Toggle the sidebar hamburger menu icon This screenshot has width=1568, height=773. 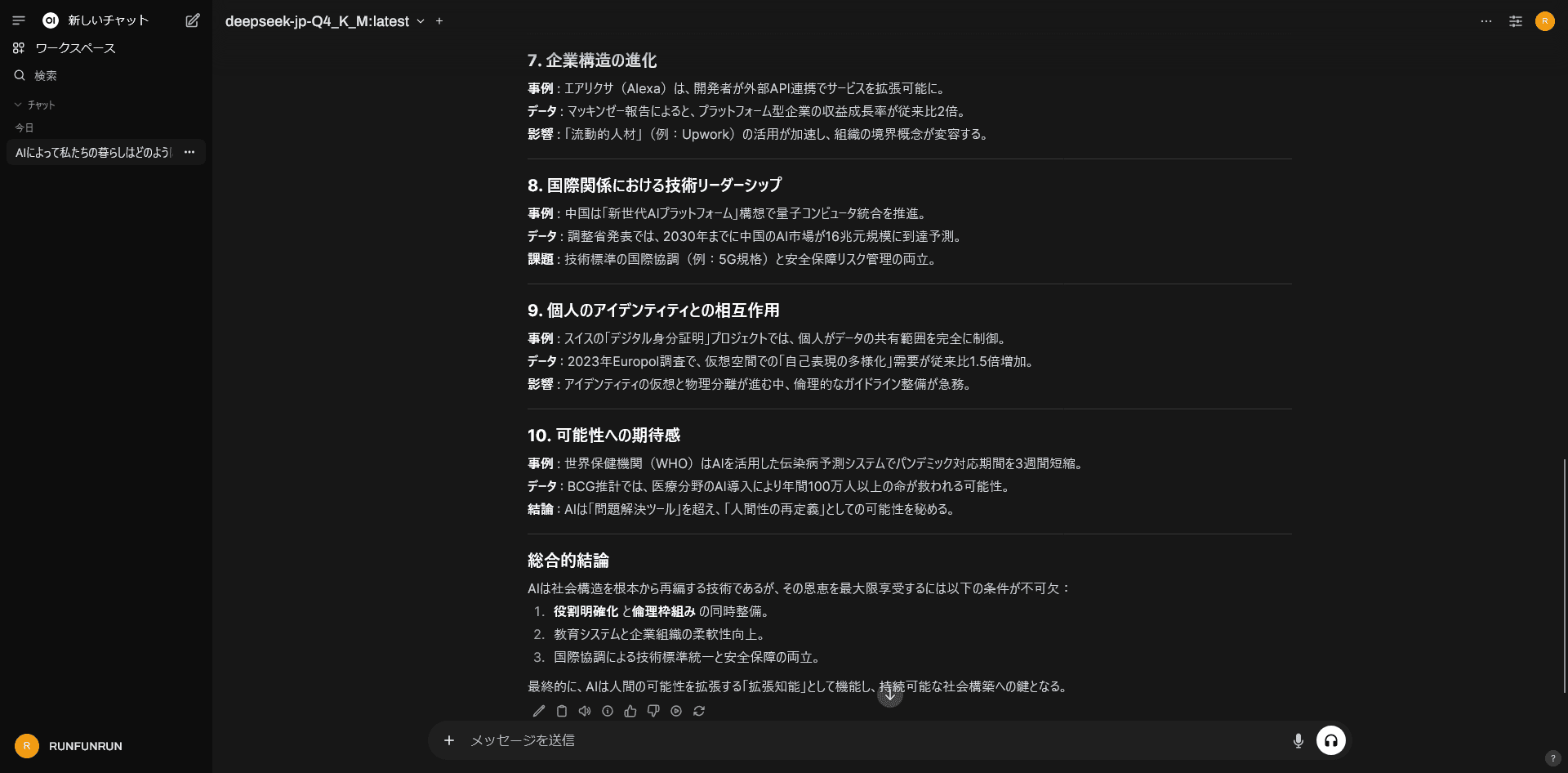(x=19, y=20)
